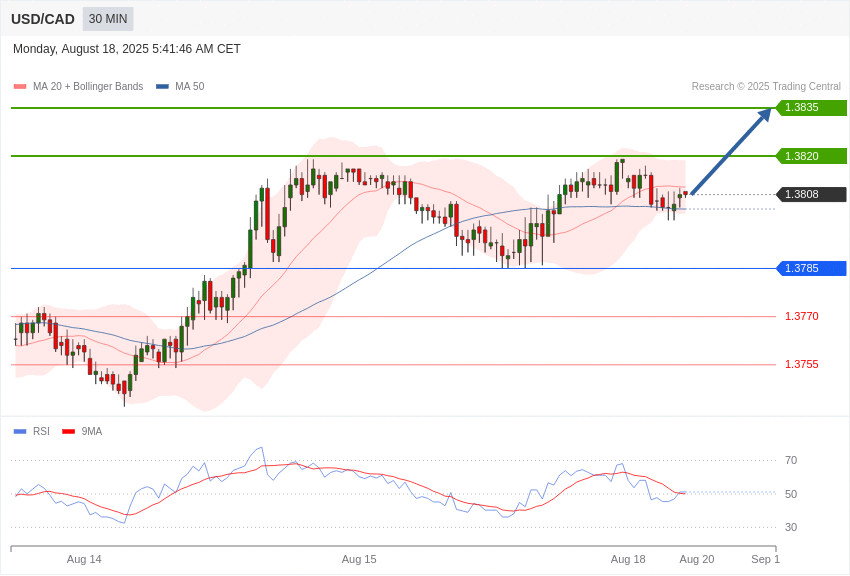Click the Aug 20 date label

point(697,559)
